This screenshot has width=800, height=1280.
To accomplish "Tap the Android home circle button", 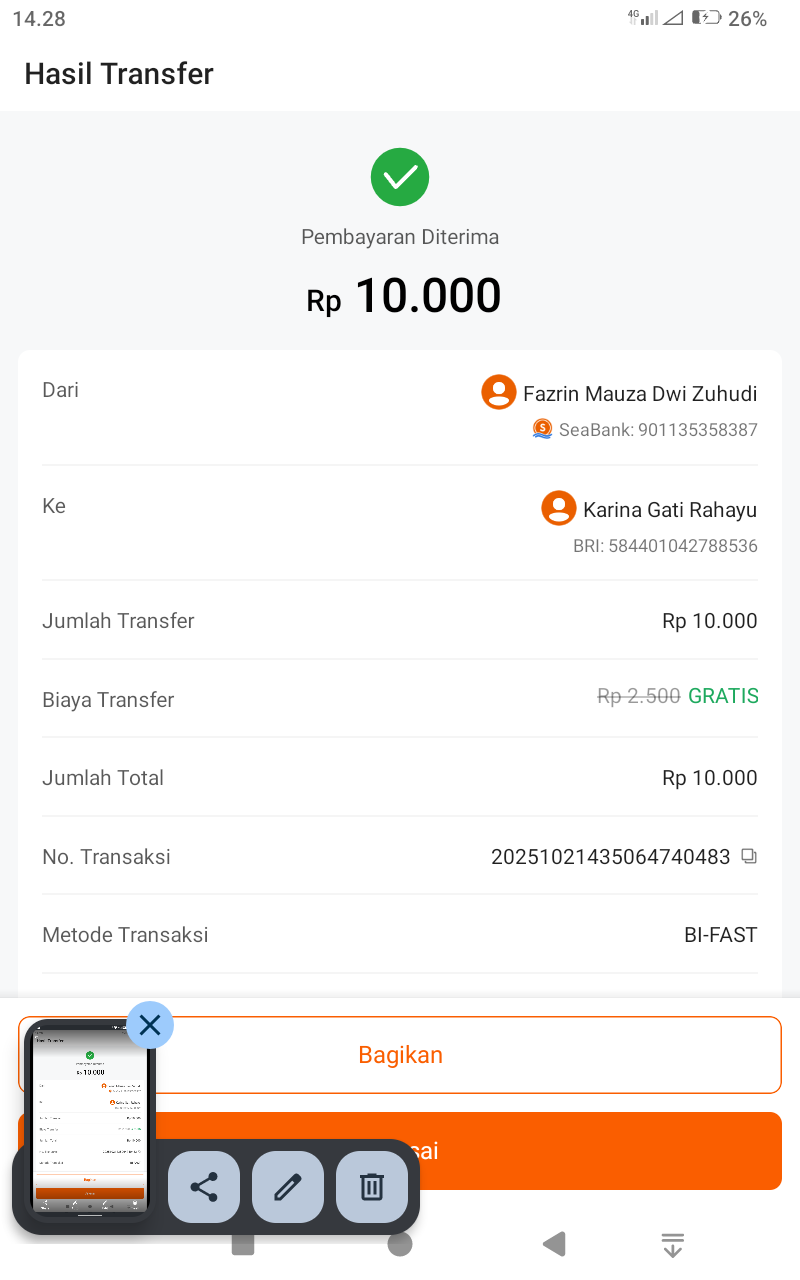I will click(x=400, y=1244).
